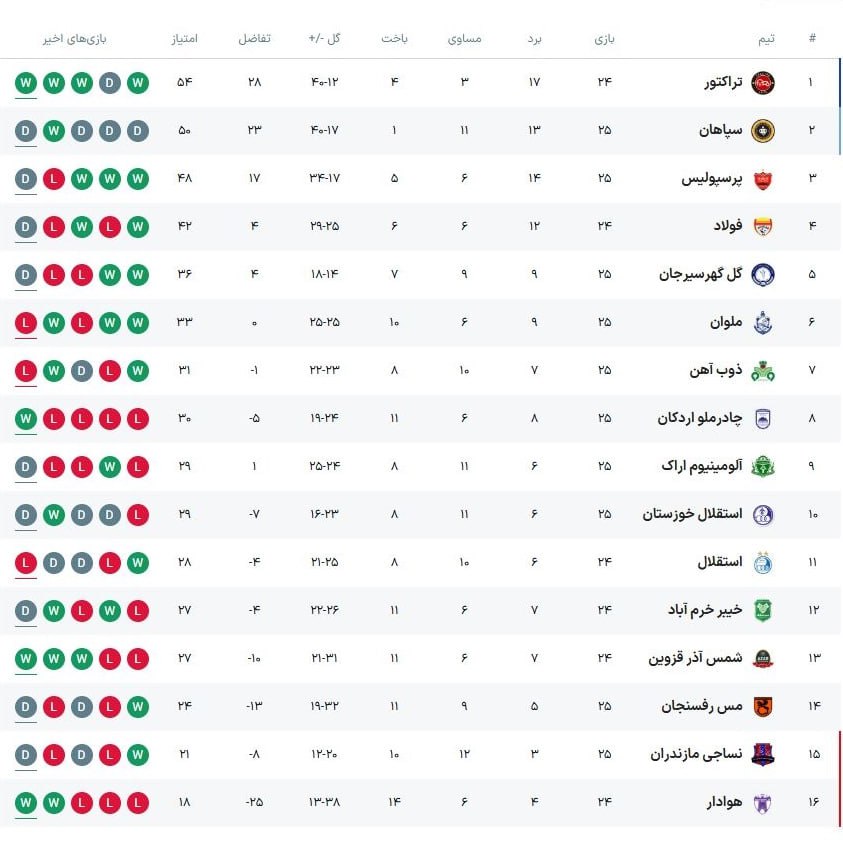
Task: Click the Sepahan club logo
Action: click(762, 130)
